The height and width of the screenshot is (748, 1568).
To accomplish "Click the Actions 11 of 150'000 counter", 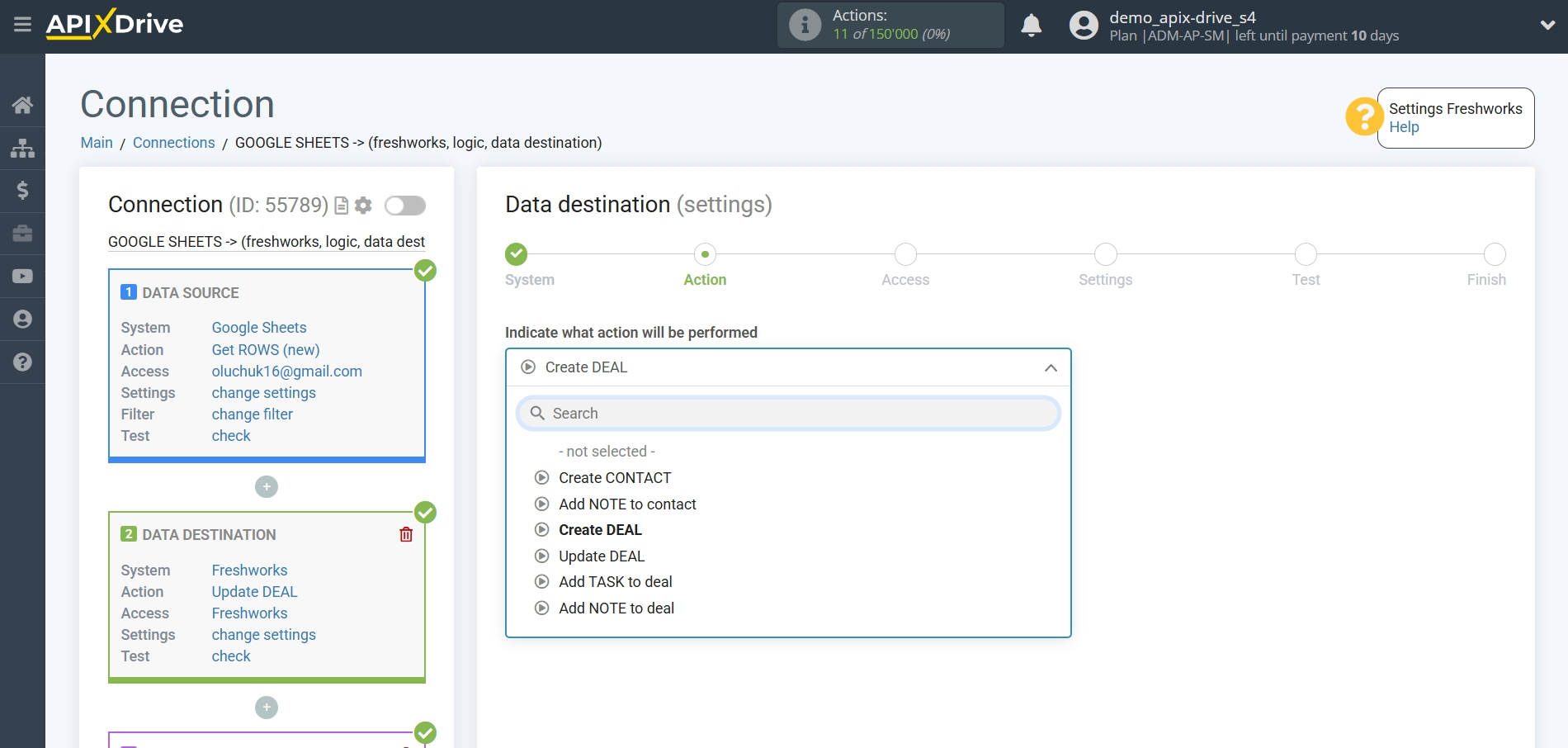I will (x=891, y=25).
